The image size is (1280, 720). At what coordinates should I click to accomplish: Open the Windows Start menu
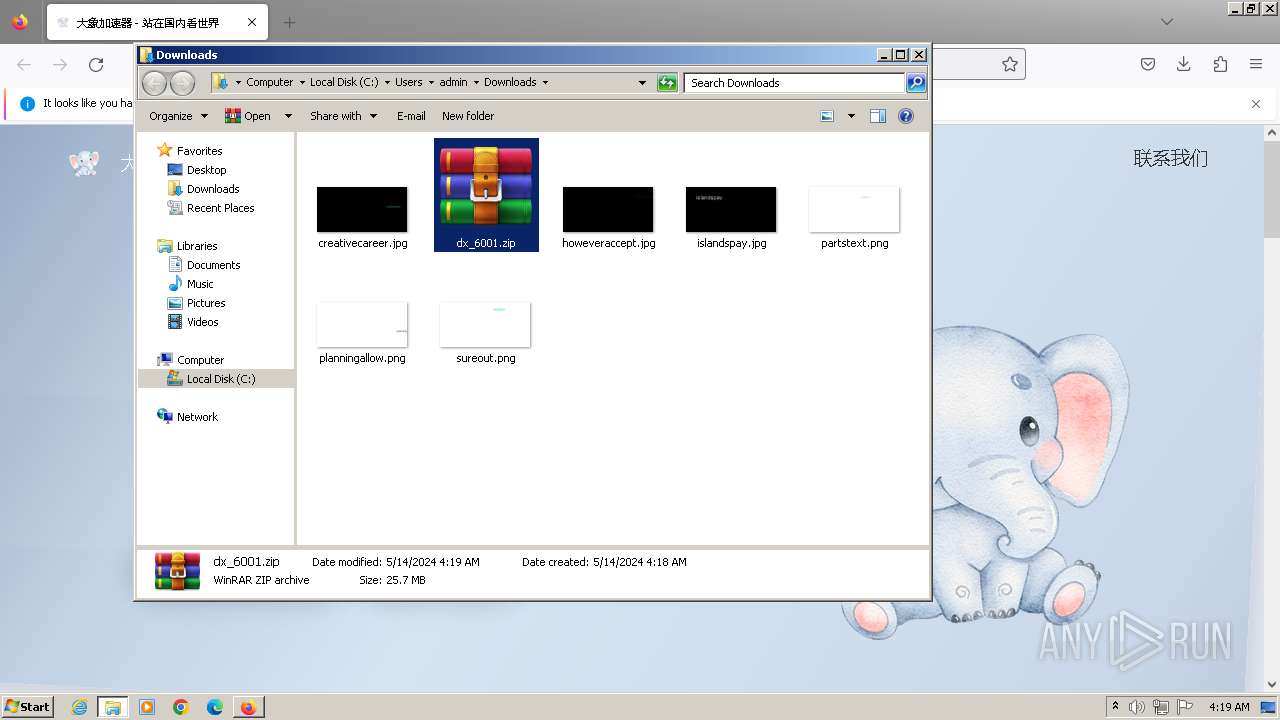click(28, 706)
